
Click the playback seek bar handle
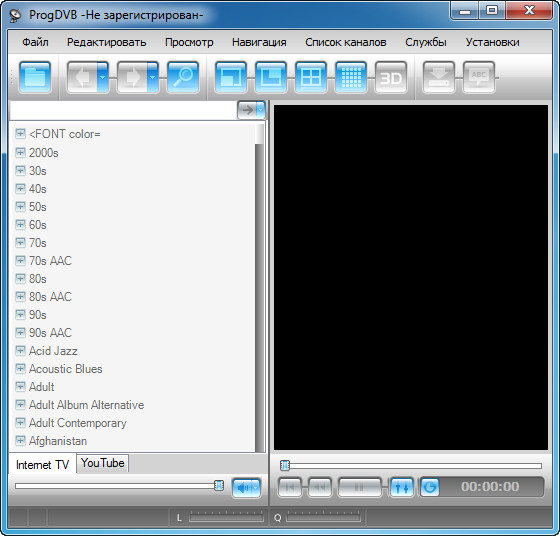(285, 465)
